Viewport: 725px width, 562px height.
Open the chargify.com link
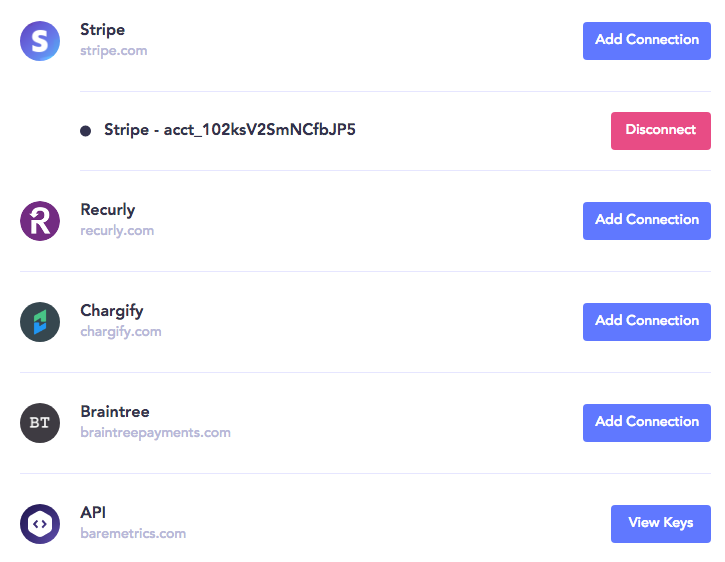point(120,332)
